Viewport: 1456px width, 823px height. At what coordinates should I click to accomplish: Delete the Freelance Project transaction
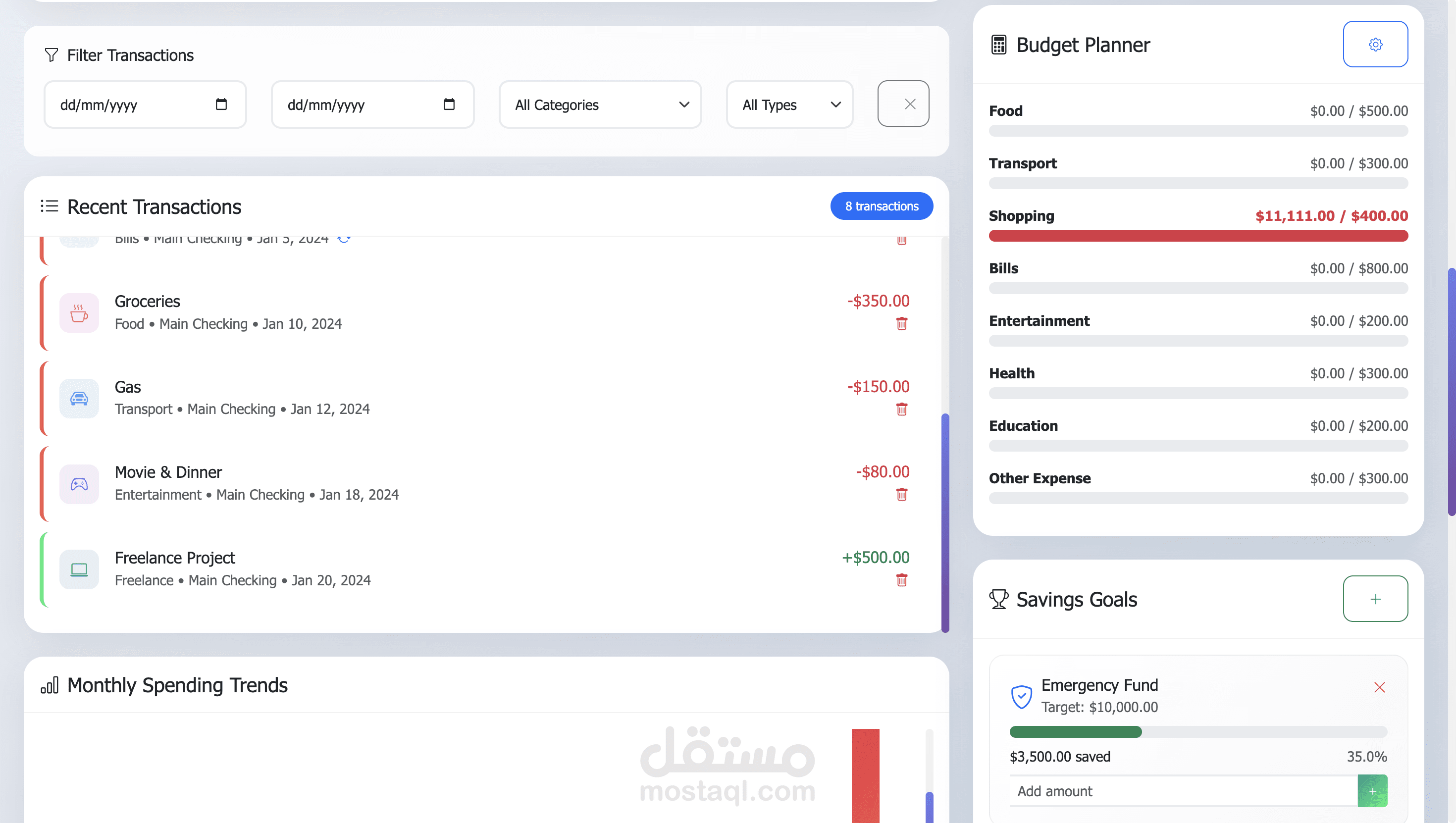click(x=901, y=580)
